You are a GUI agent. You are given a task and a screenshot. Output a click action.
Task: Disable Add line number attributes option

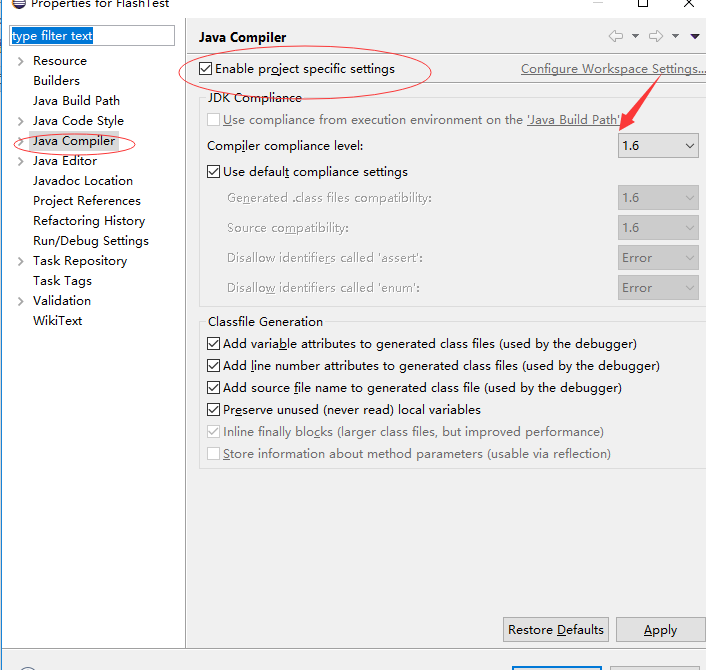pyautogui.click(x=214, y=366)
